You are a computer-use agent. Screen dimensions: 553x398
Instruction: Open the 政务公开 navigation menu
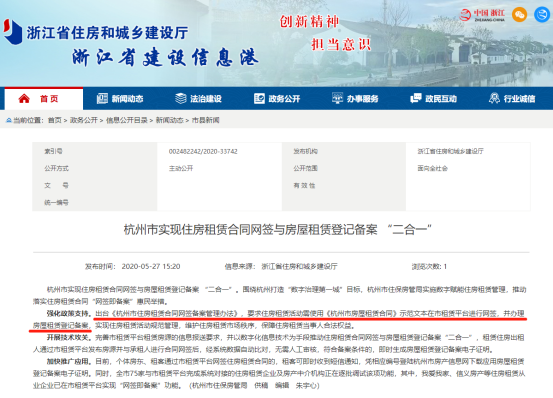click(x=277, y=99)
